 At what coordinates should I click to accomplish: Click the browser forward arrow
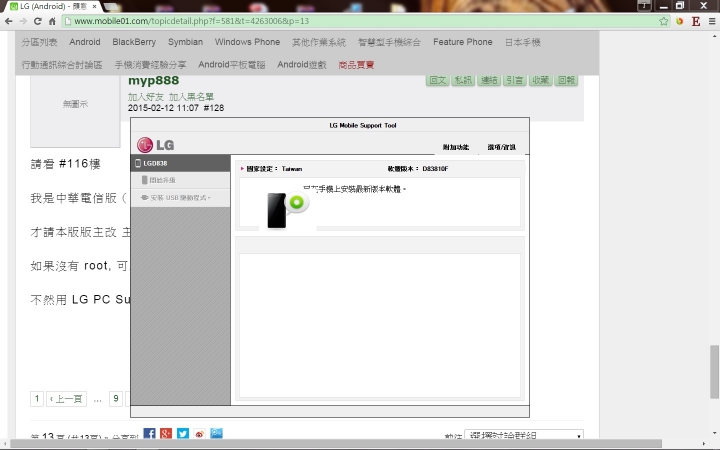pos(23,21)
